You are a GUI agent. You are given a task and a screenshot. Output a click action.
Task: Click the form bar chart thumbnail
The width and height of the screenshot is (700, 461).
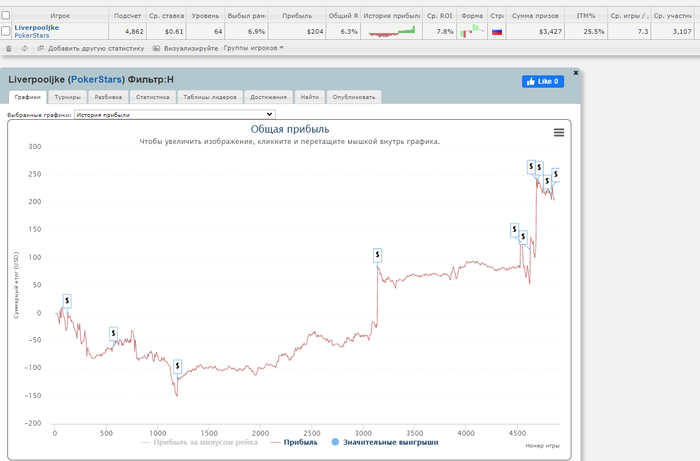point(471,31)
